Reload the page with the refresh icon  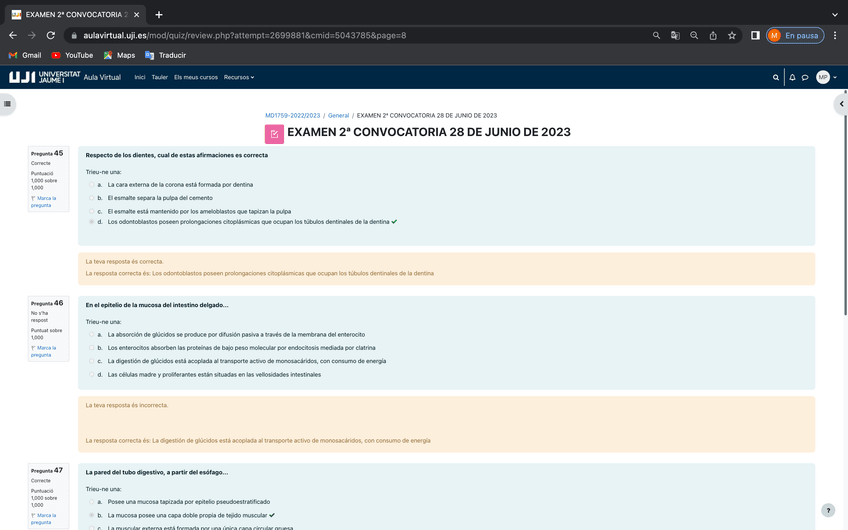[51, 35]
